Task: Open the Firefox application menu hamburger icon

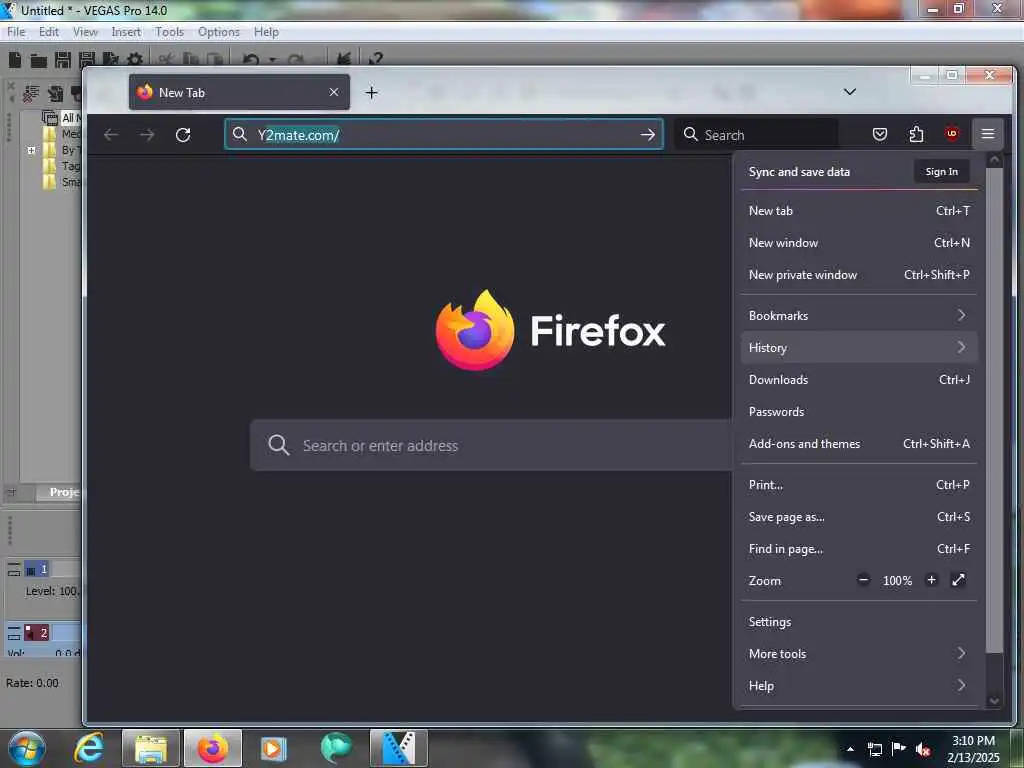Action: pos(987,135)
